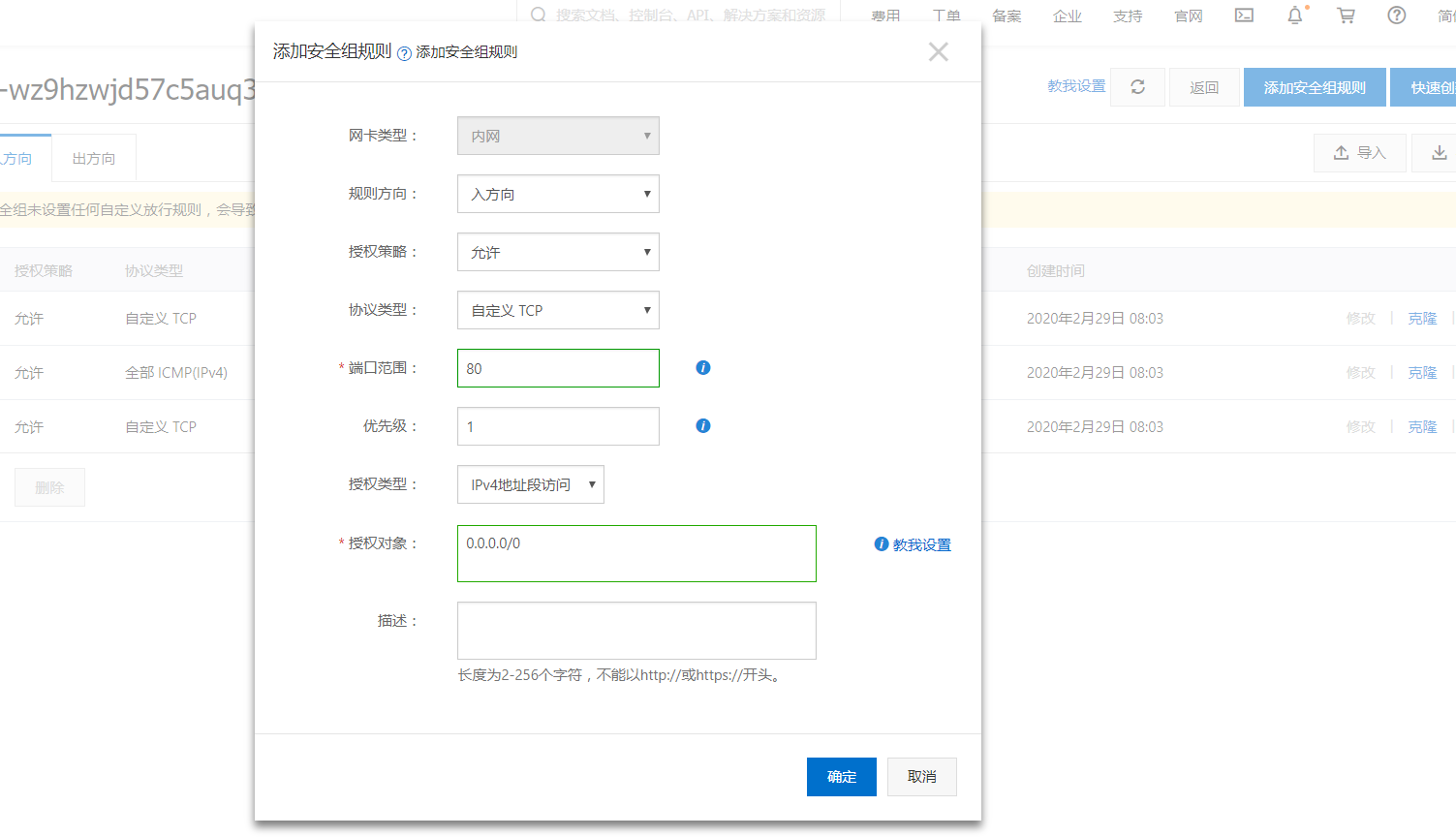1456x837 pixels.
Task: Click the 优先级 field containing 1
Action: click(x=558, y=426)
